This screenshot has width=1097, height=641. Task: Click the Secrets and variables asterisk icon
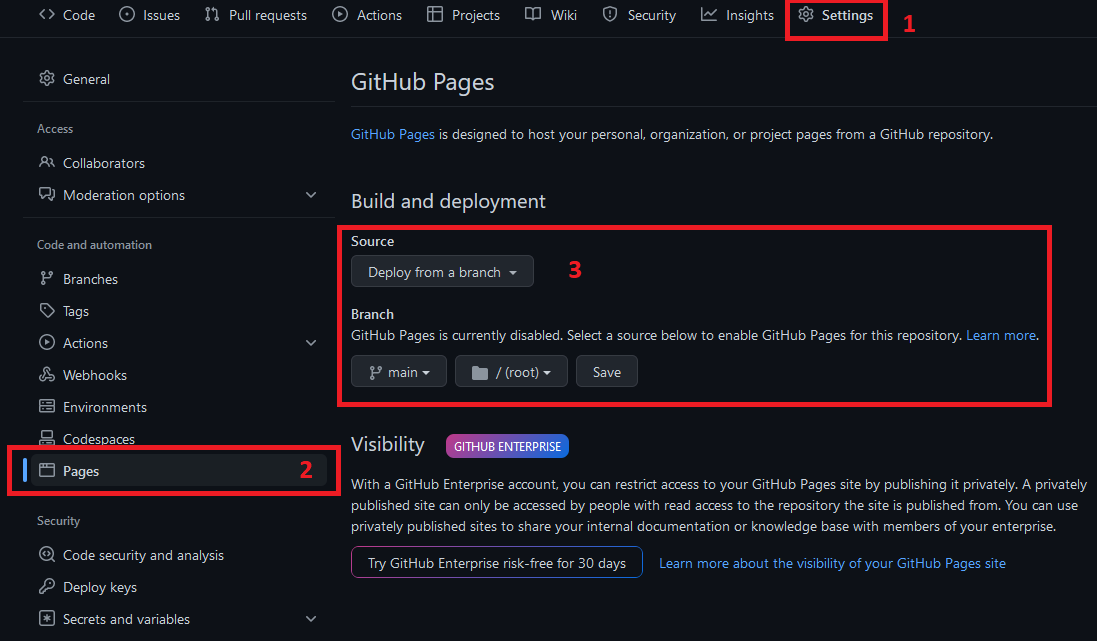pos(47,619)
